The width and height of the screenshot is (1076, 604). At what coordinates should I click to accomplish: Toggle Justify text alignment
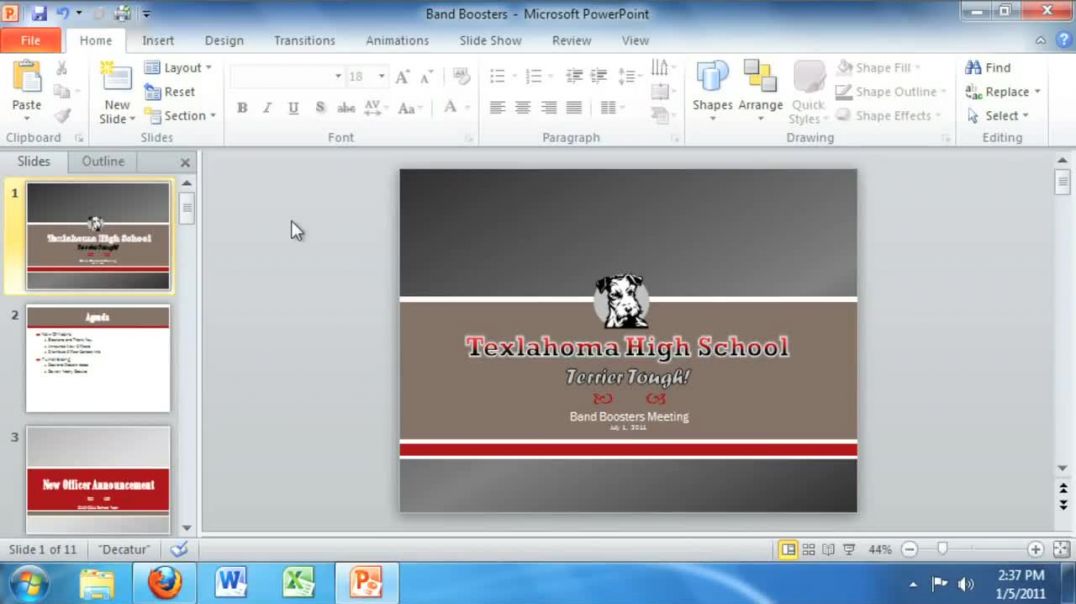pyautogui.click(x=574, y=108)
